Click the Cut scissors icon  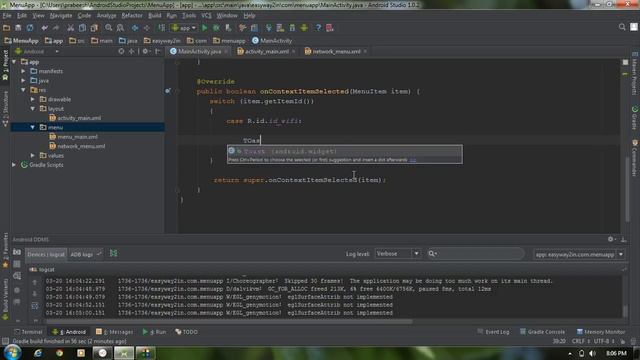click(x=71, y=28)
